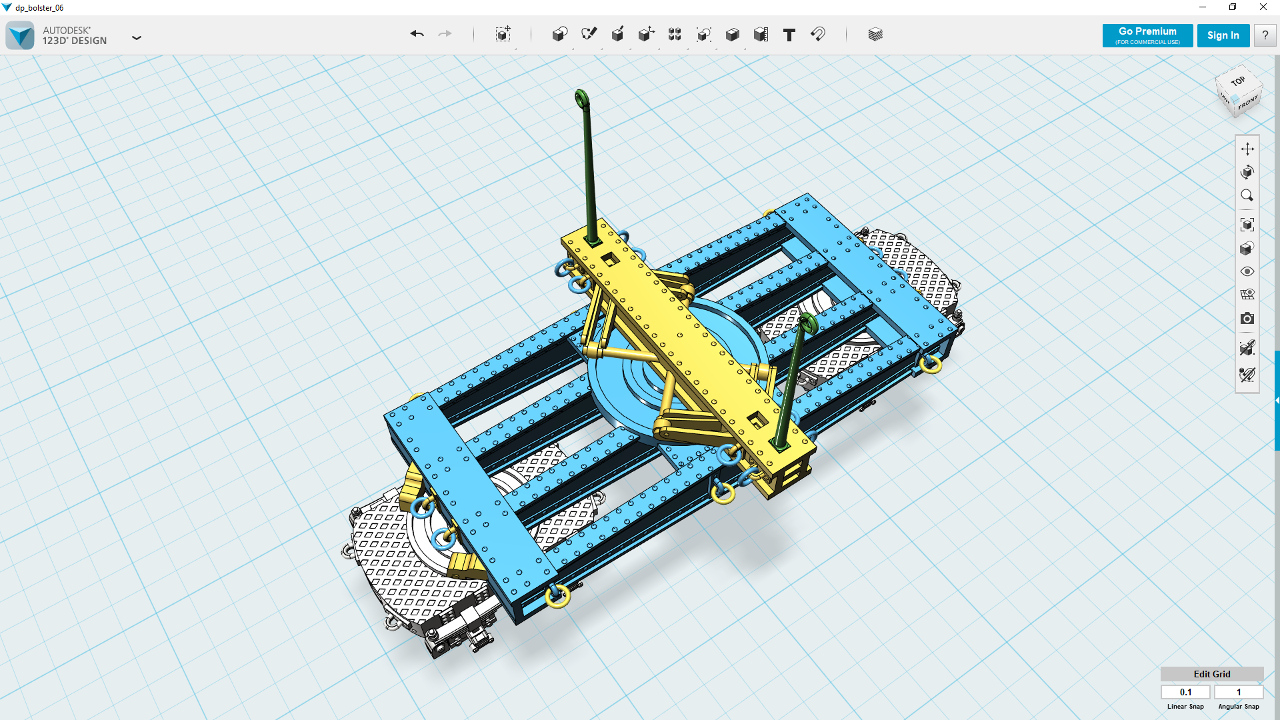
Task: Open the Material tool
Action: [x=876, y=34]
